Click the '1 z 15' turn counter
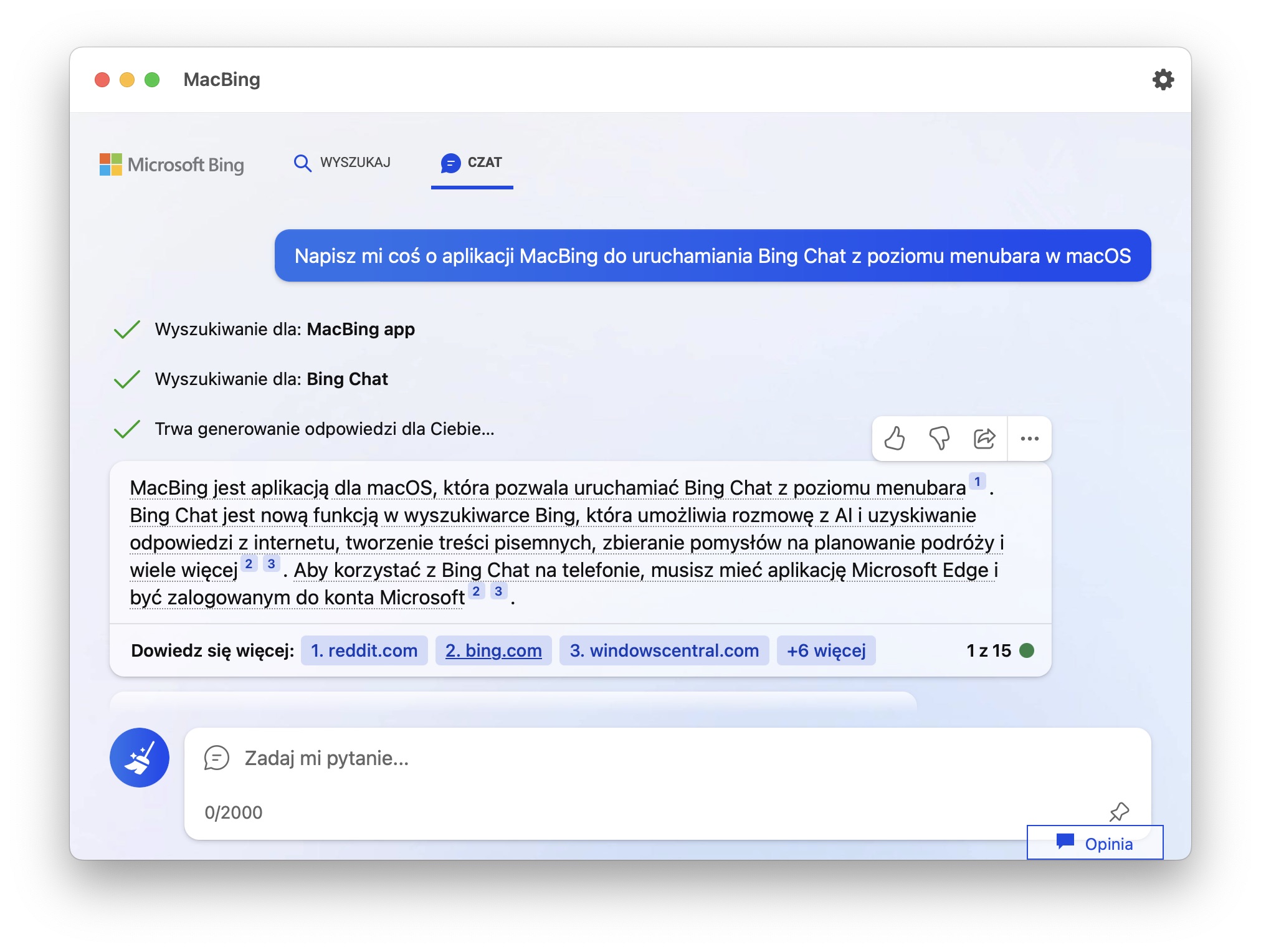1261x952 pixels. tap(989, 650)
